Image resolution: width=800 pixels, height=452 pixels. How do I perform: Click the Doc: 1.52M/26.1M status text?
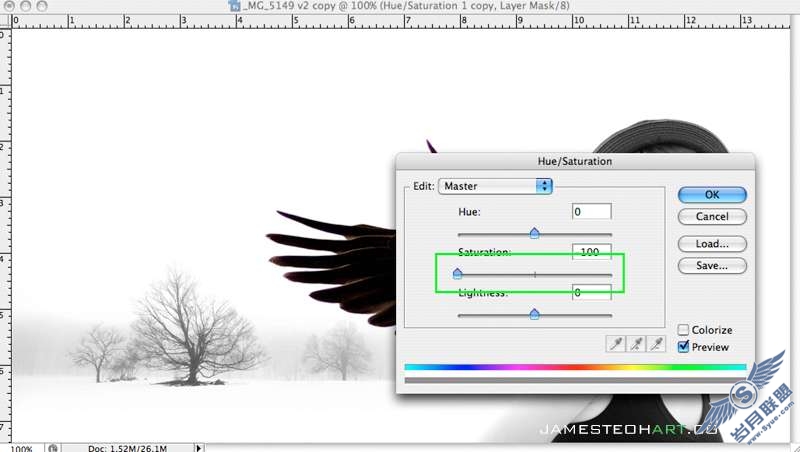[127, 448]
